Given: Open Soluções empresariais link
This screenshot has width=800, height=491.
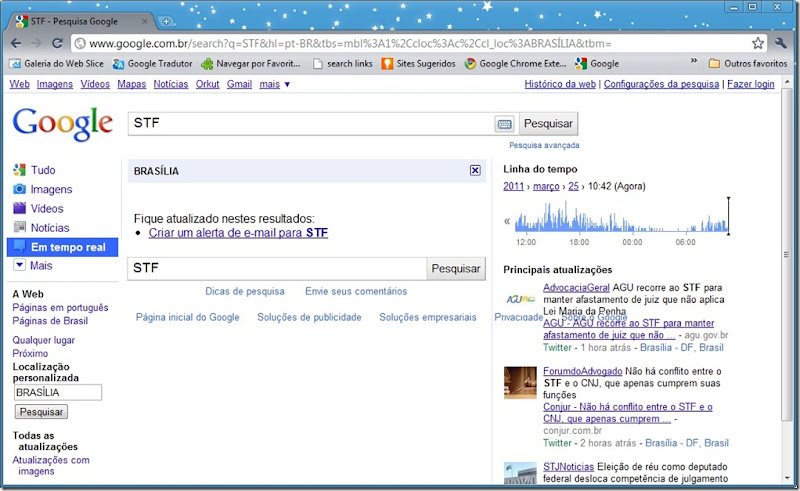Looking at the screenshot, I should 428,317.
